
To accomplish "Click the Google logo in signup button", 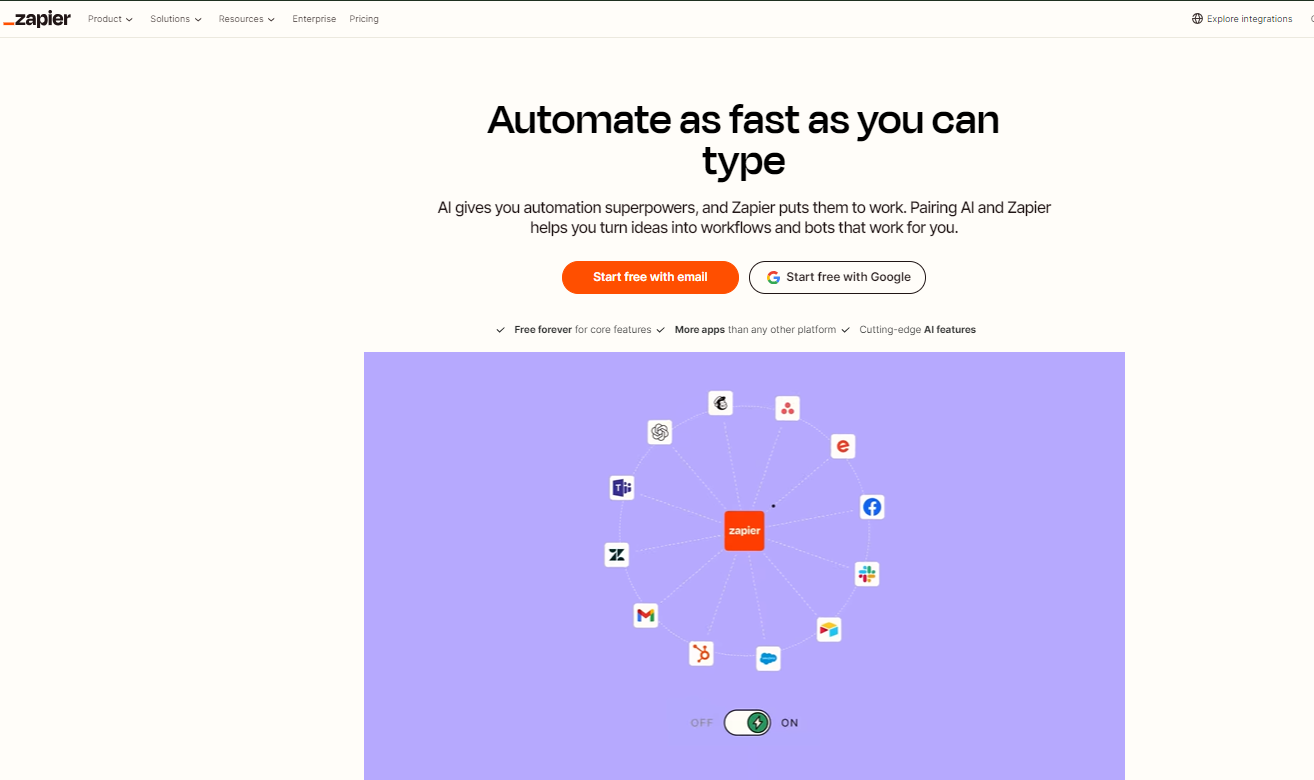I will click(x=773, y=277).
